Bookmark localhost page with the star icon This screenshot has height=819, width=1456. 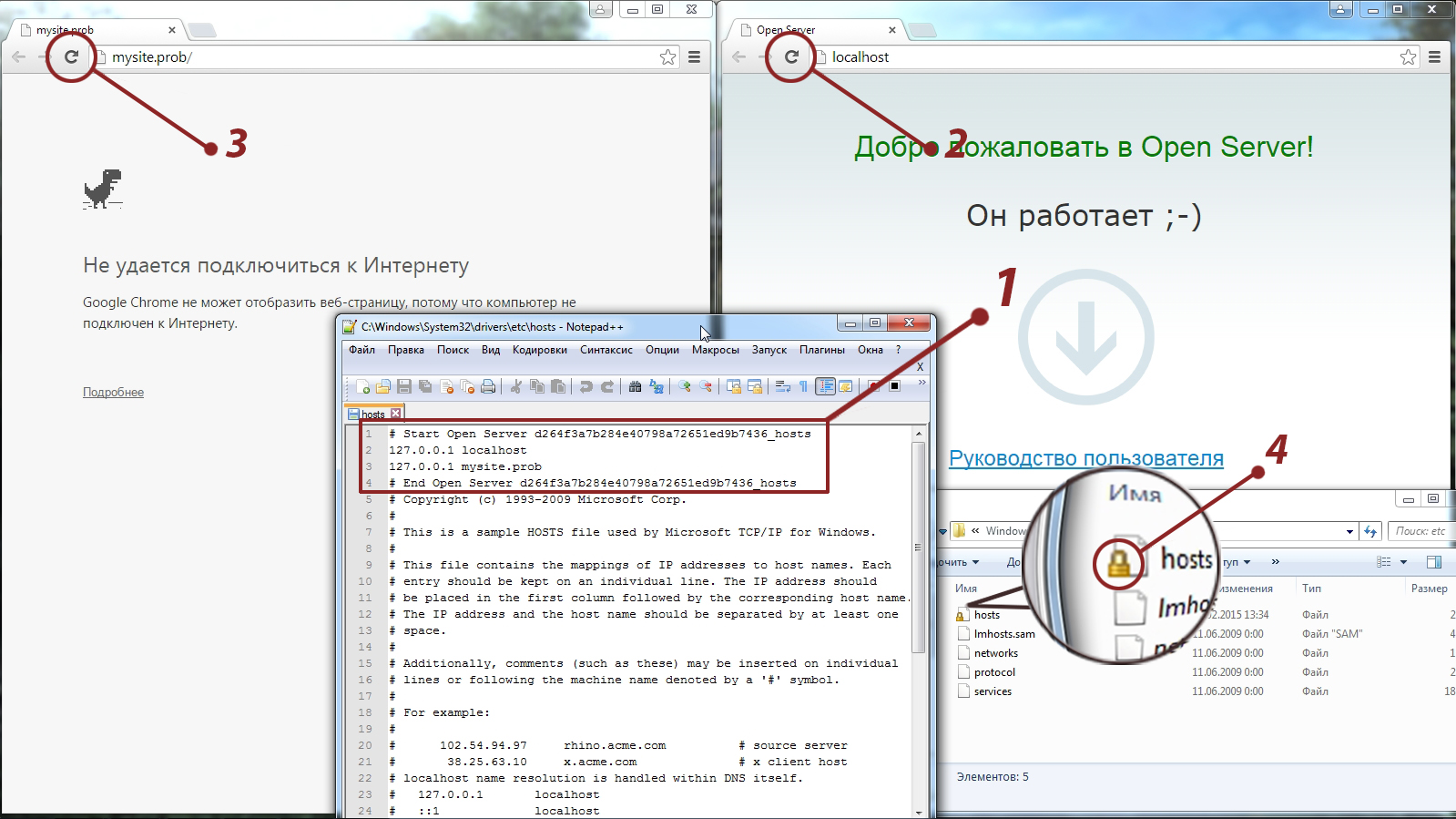(1408, 57)
